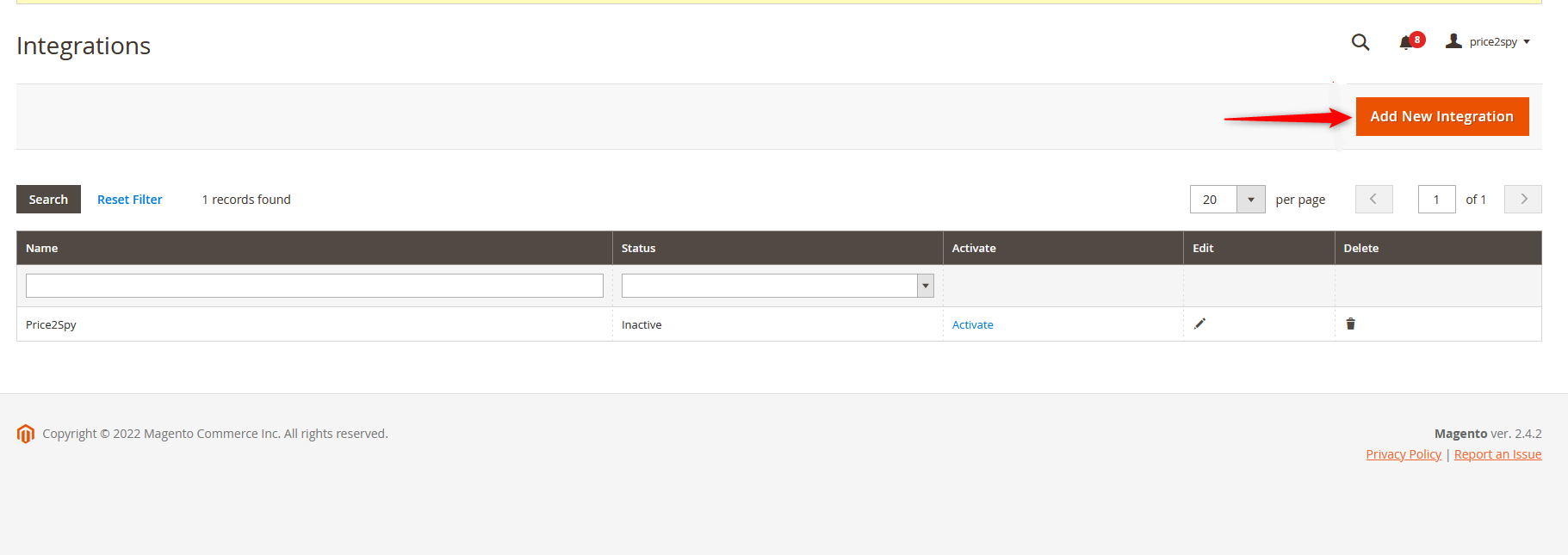
Task: Click the Inactive status cell
Action: pyautogui.click(x=778, y=324)
